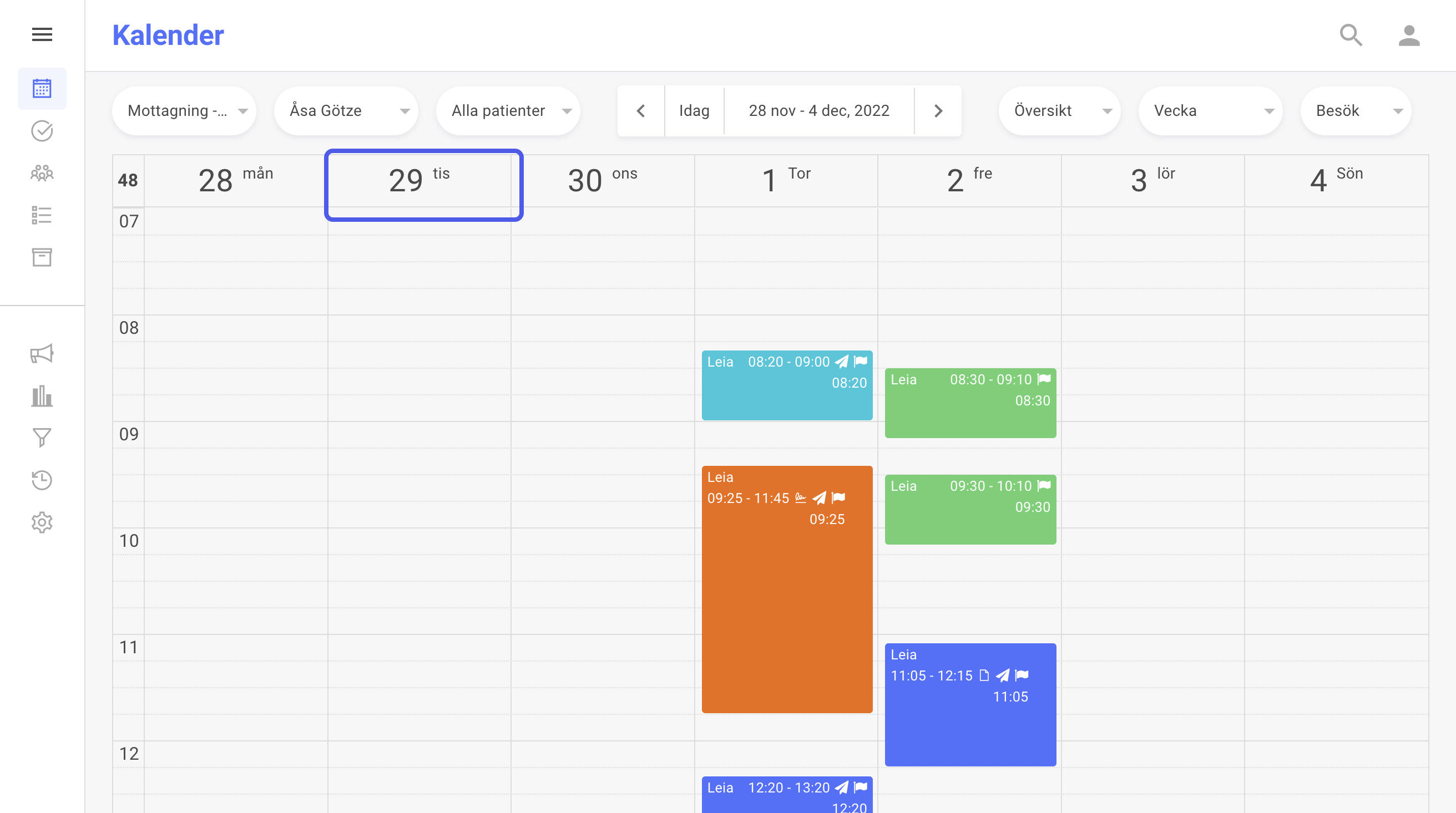The width and height of the screenshot is (1456, 813).
Task: Click signature icon on 09:25 - 11:45 appointment
Action: coord(800,498)
